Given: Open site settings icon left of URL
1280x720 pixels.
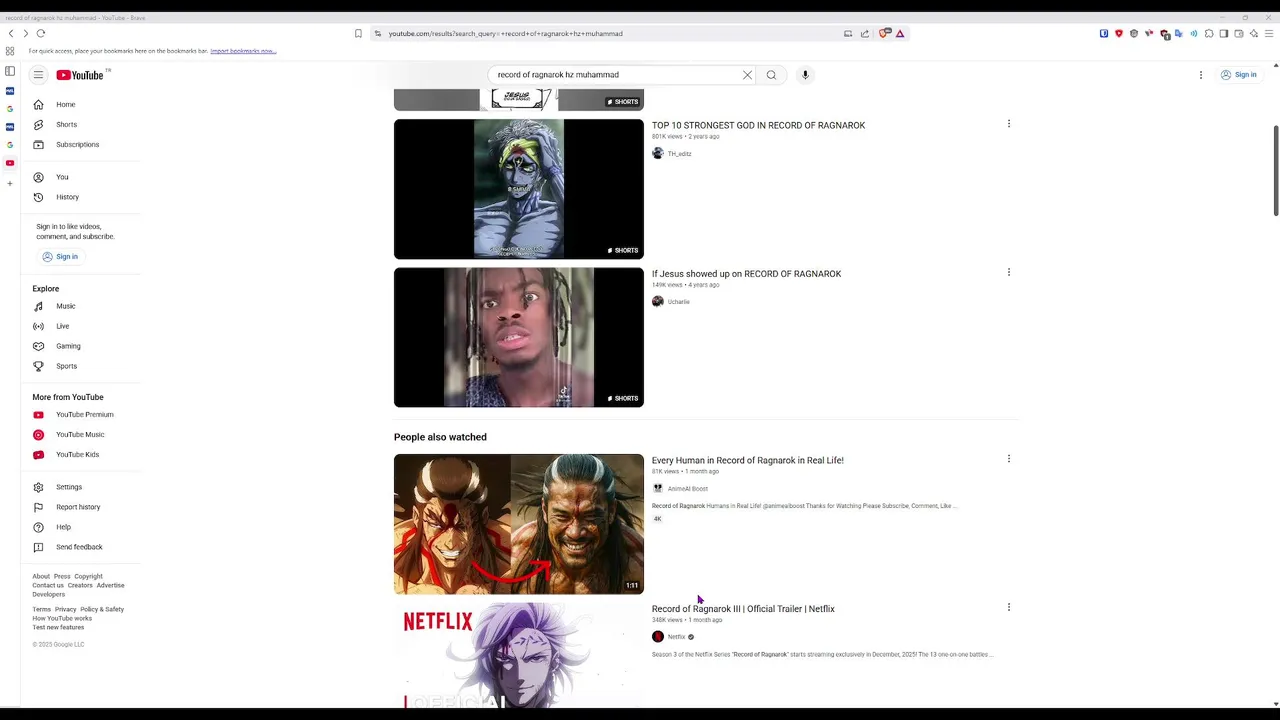Looking at the screenshot, I should coord(378,33).
